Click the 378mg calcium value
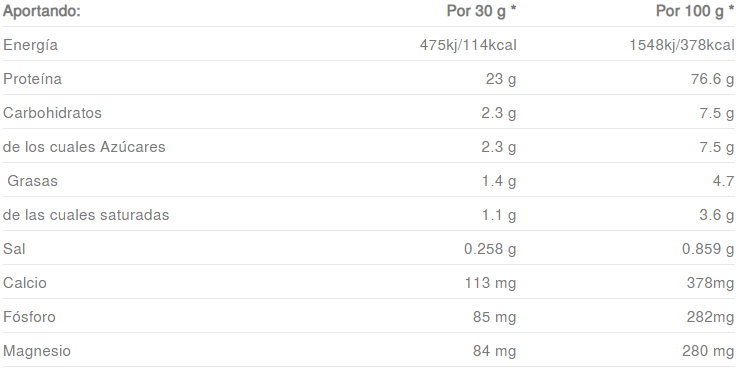The width and height of the screenshot is (741, 385). click(710, 283)
